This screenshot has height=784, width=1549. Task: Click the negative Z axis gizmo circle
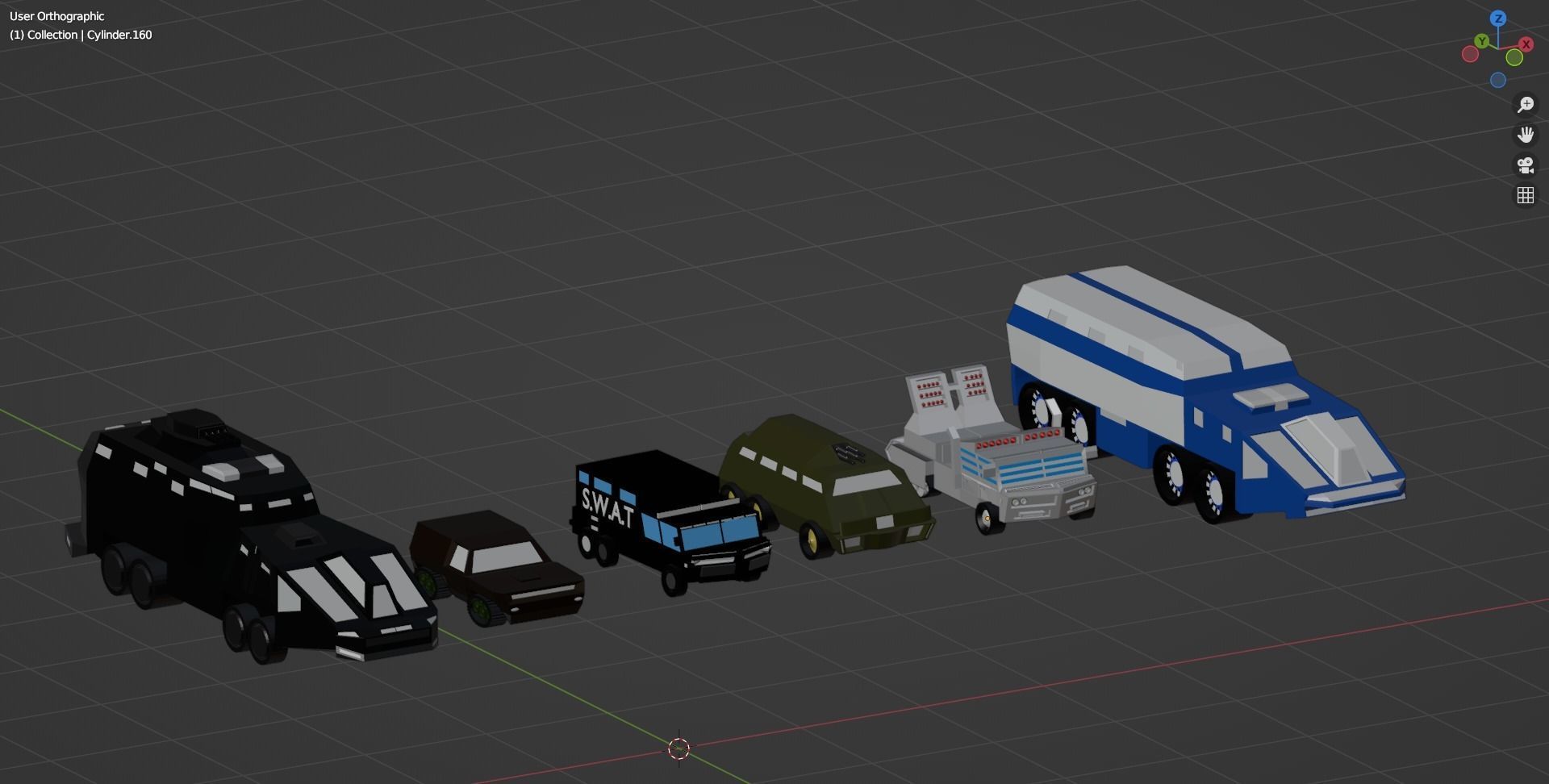click(1498, 80)
